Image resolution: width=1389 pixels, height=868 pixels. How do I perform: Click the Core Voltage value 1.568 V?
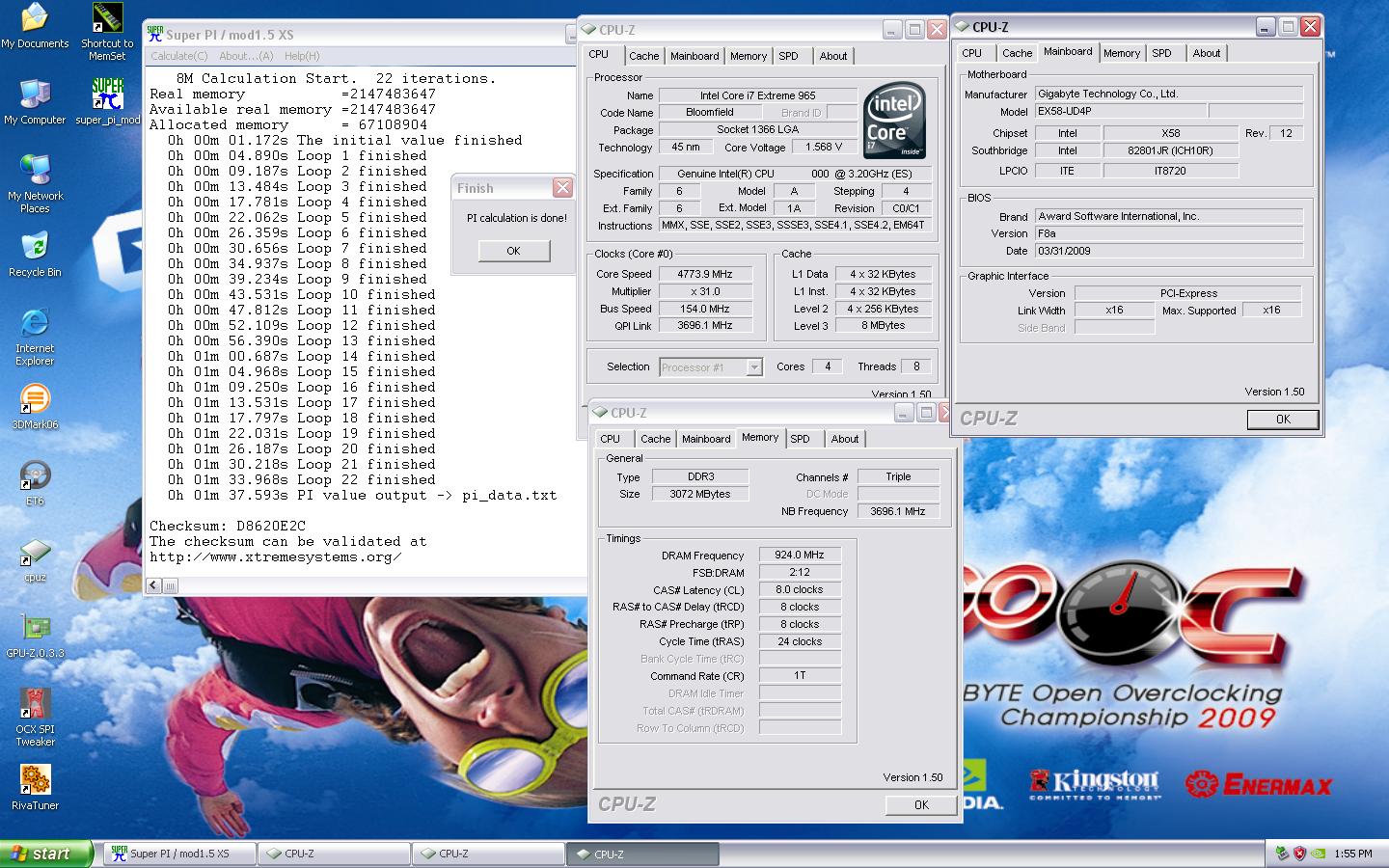point(824,147)
